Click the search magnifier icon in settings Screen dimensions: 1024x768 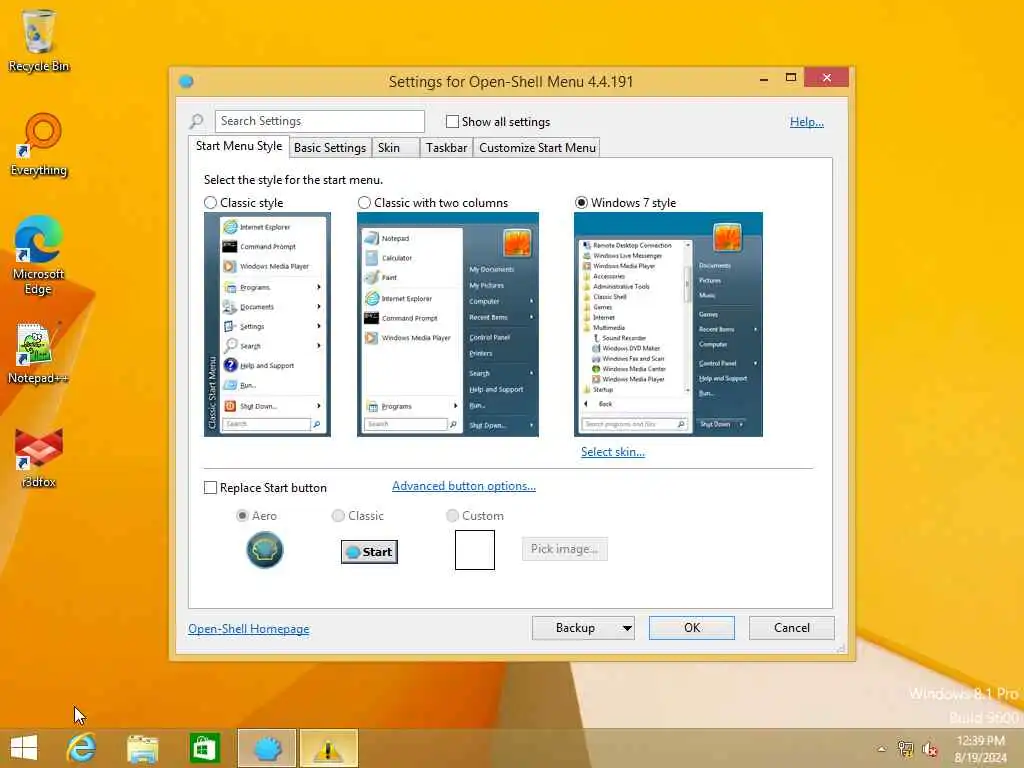tap(197, 121)
